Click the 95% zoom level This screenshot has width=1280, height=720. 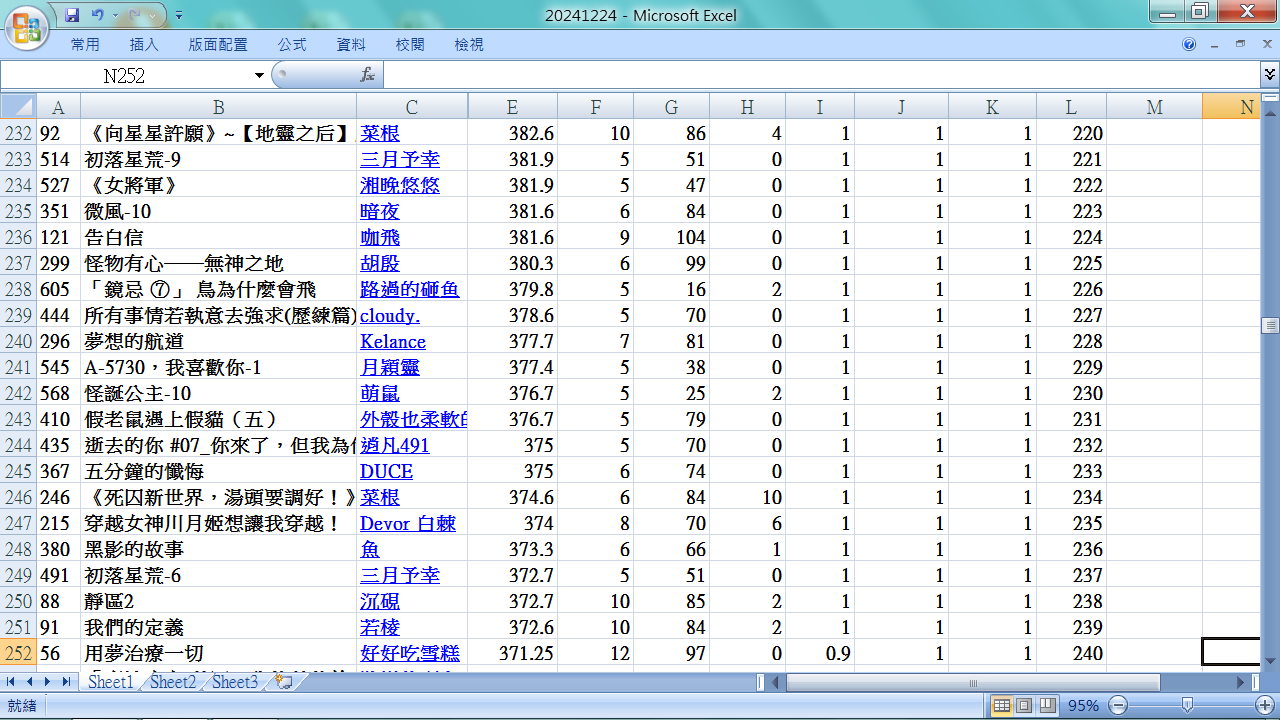(1083, 706)
